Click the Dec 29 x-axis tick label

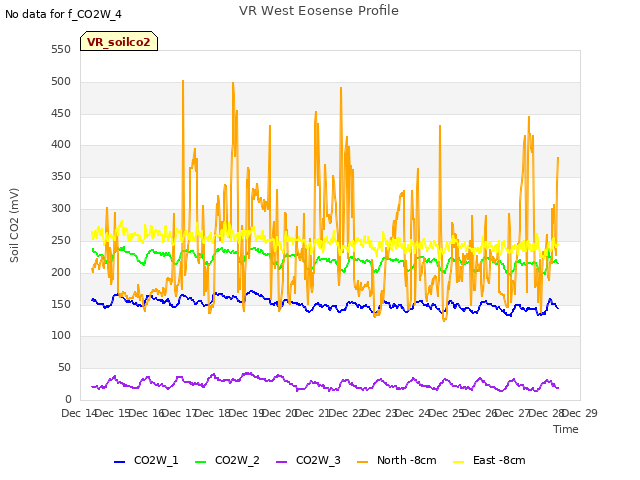coord(580,413)
